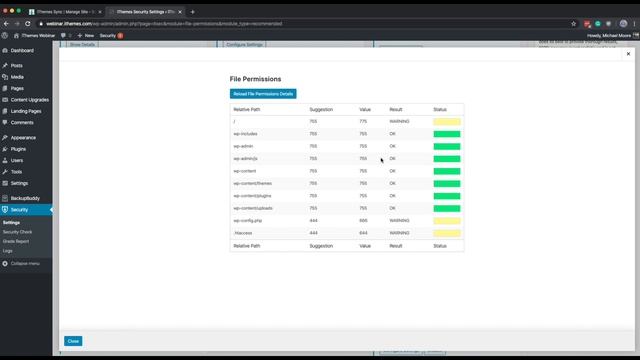Open Security notifications in admin bar
This screenshot has height=360, width=640.
111,36
